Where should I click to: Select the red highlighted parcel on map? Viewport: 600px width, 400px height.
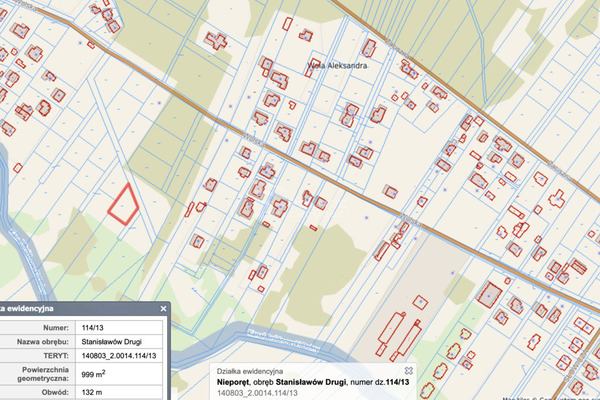pos(123,204)
